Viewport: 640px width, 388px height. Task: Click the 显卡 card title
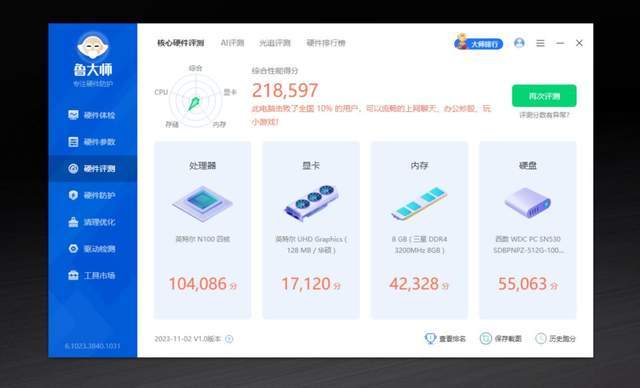coord(311,166)
